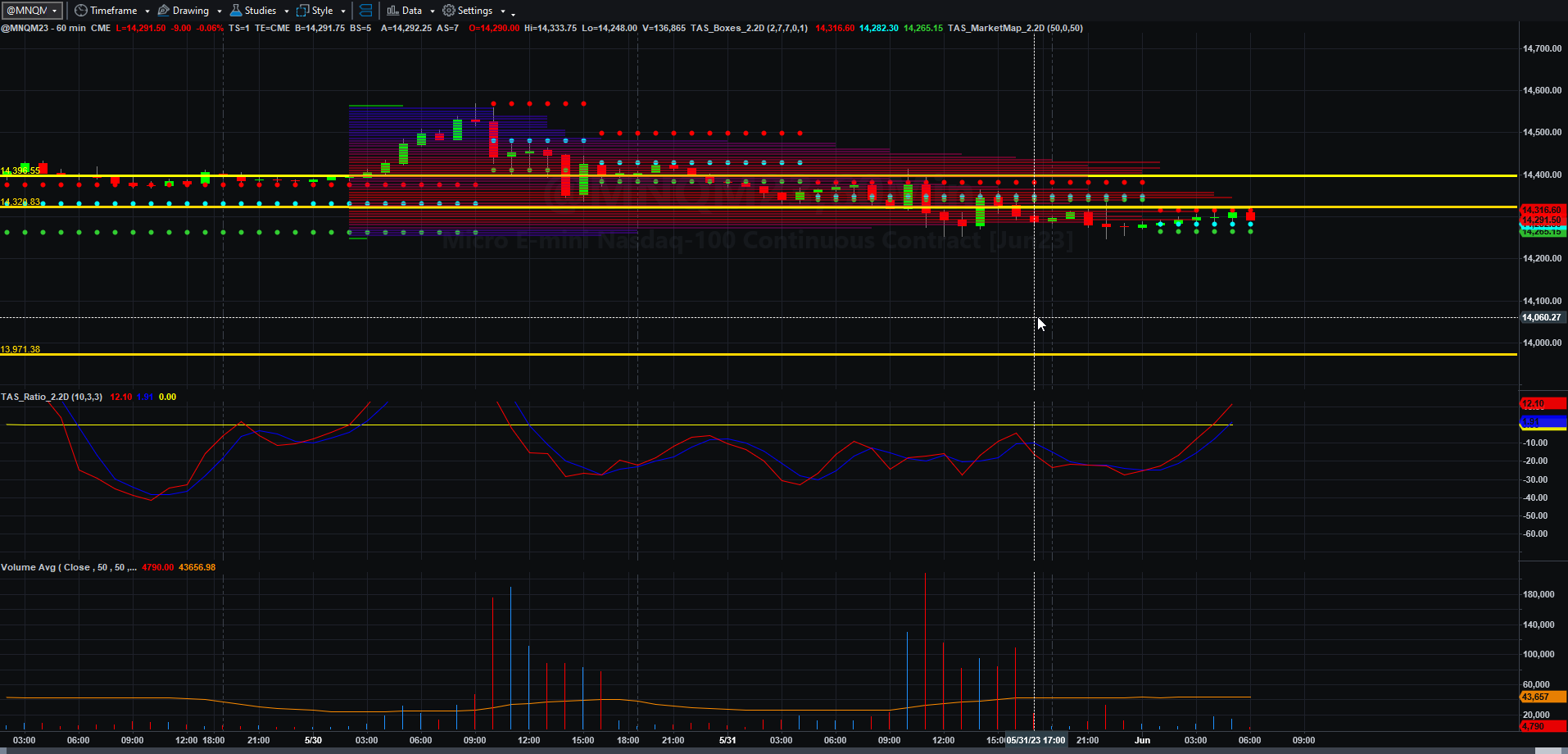Open the Style menu

coord(323,11)
